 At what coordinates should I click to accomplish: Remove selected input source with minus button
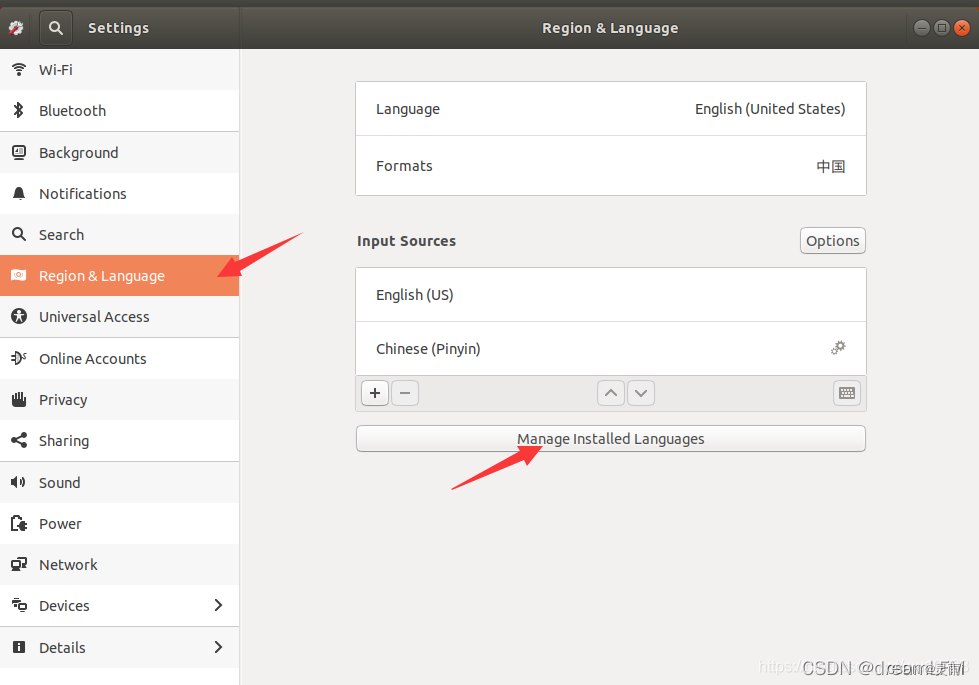point(405,393)
